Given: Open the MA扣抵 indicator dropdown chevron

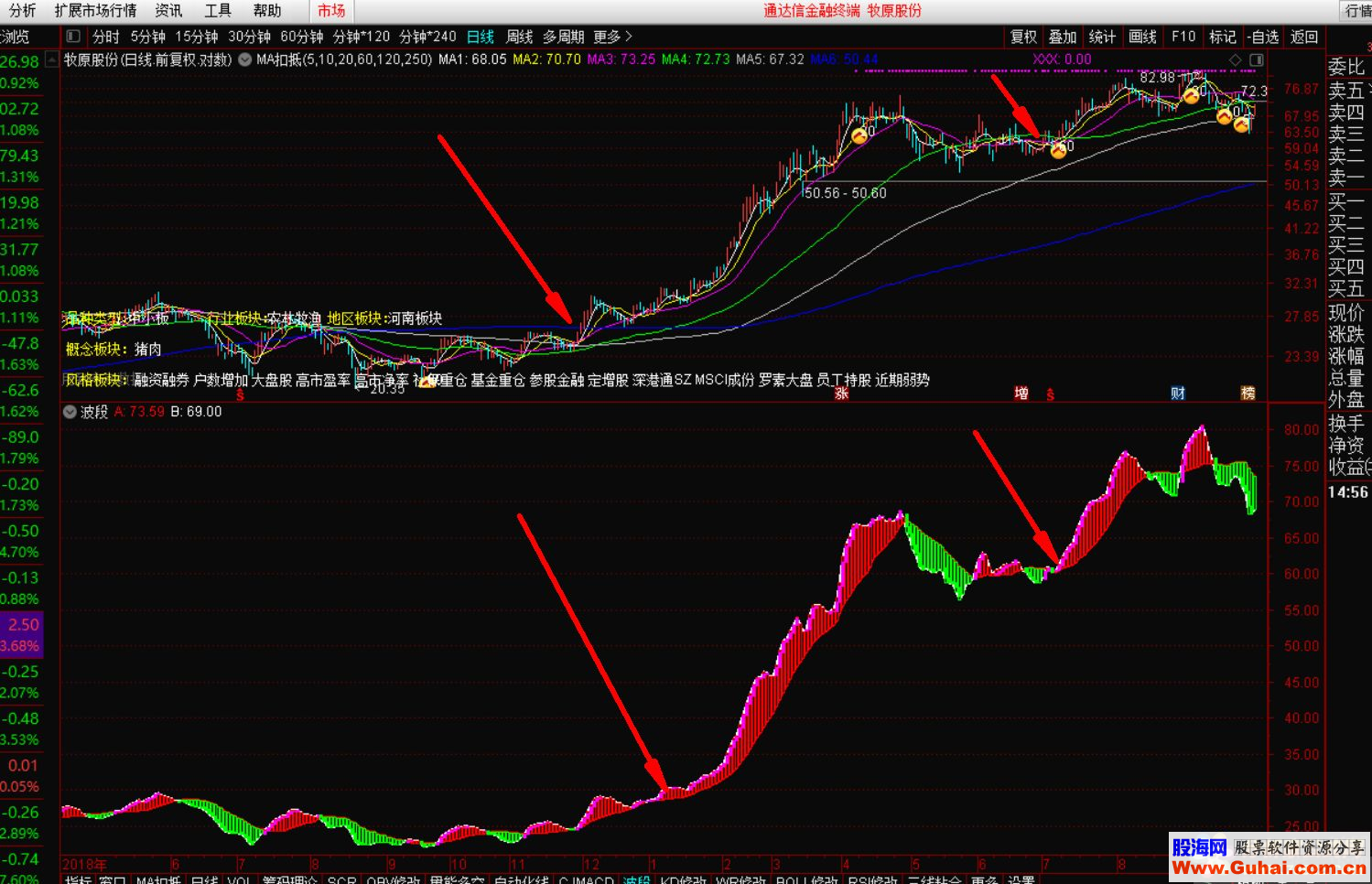Looking at the screenshot, I should tap(245, 59).
